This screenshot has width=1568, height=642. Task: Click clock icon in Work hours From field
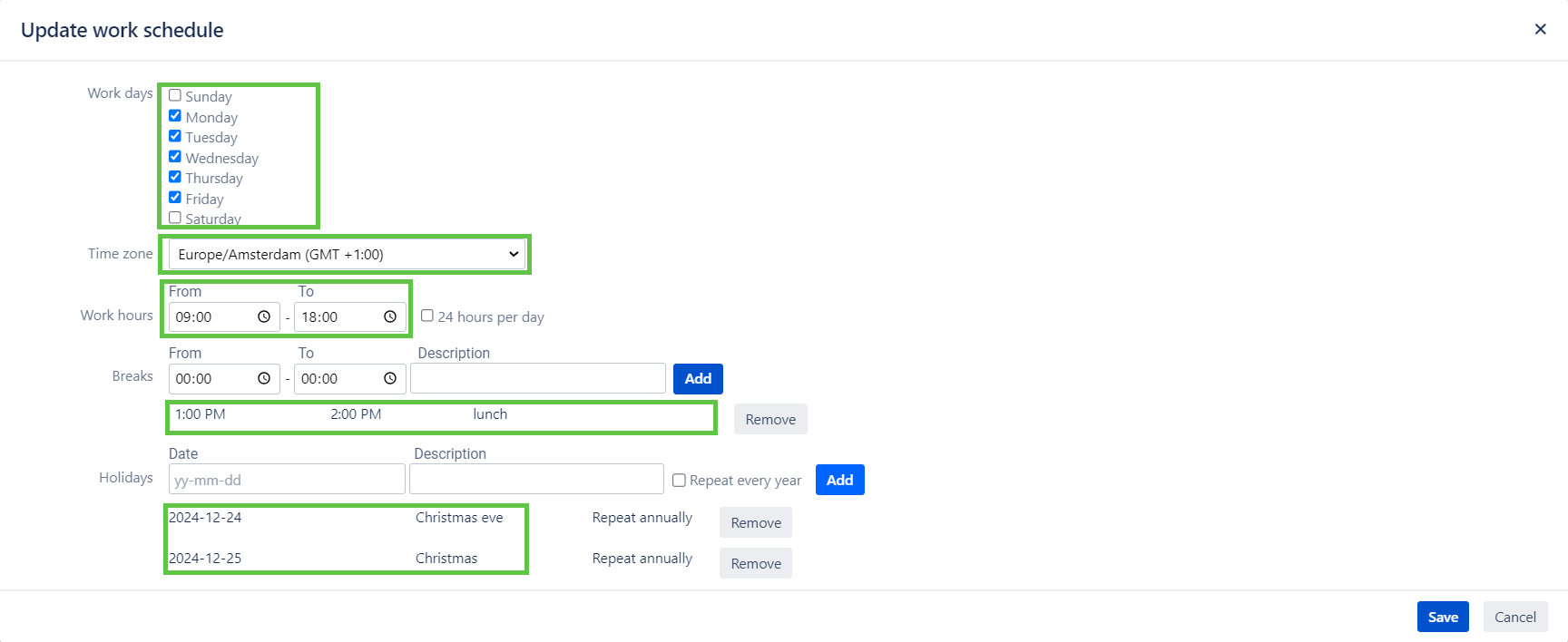pyautogui.click(x=264, y=316)
